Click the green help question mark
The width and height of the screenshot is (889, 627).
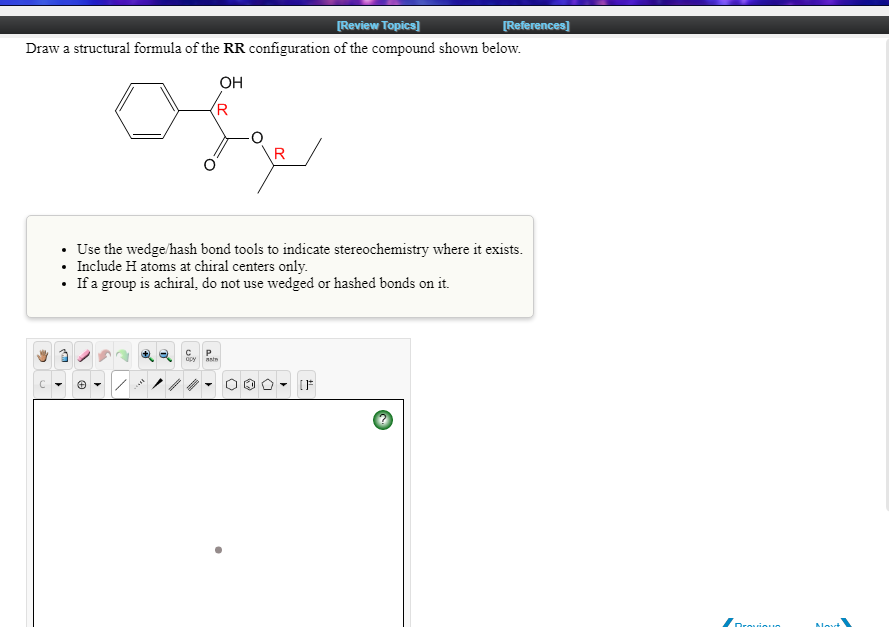coord(383,420)
